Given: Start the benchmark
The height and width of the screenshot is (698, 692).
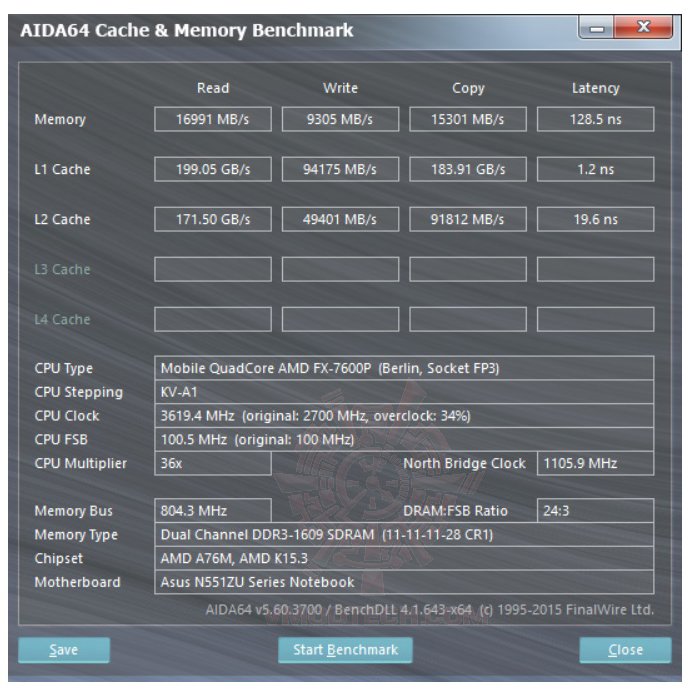Looking at the screenshot, I should (x=345, y=650).
